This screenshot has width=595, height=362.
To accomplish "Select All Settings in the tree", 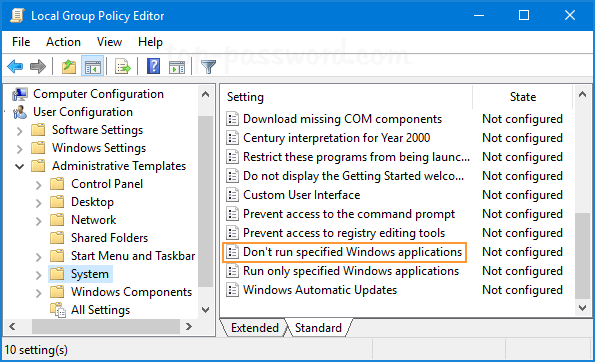I will (x=100, y=310).
